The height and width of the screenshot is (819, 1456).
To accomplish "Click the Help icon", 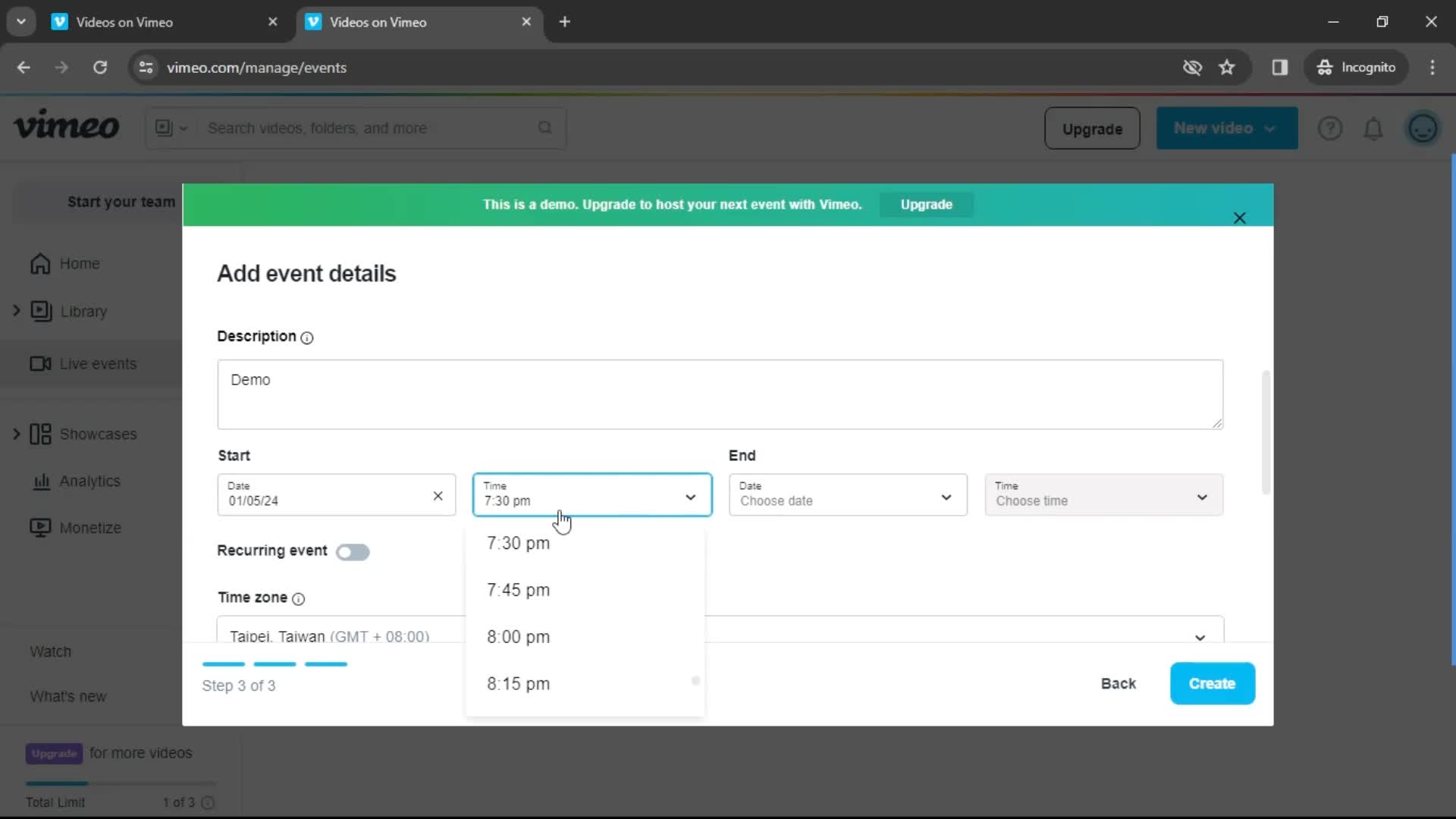I will coord(1331,128).
